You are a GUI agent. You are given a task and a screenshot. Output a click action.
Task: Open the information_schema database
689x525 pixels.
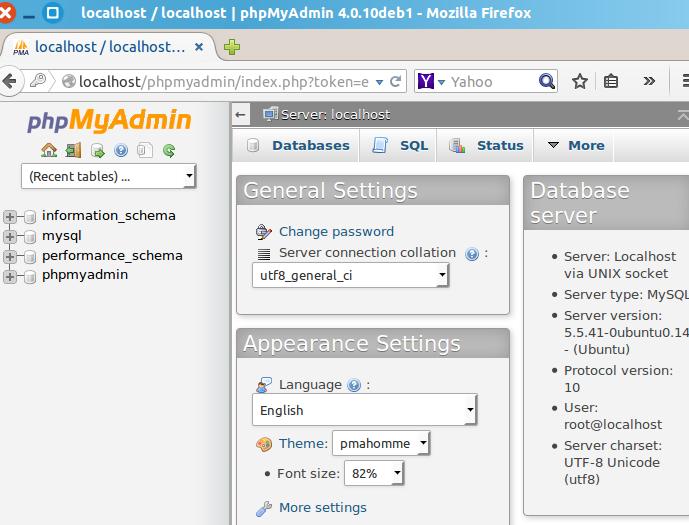(109, 216)
